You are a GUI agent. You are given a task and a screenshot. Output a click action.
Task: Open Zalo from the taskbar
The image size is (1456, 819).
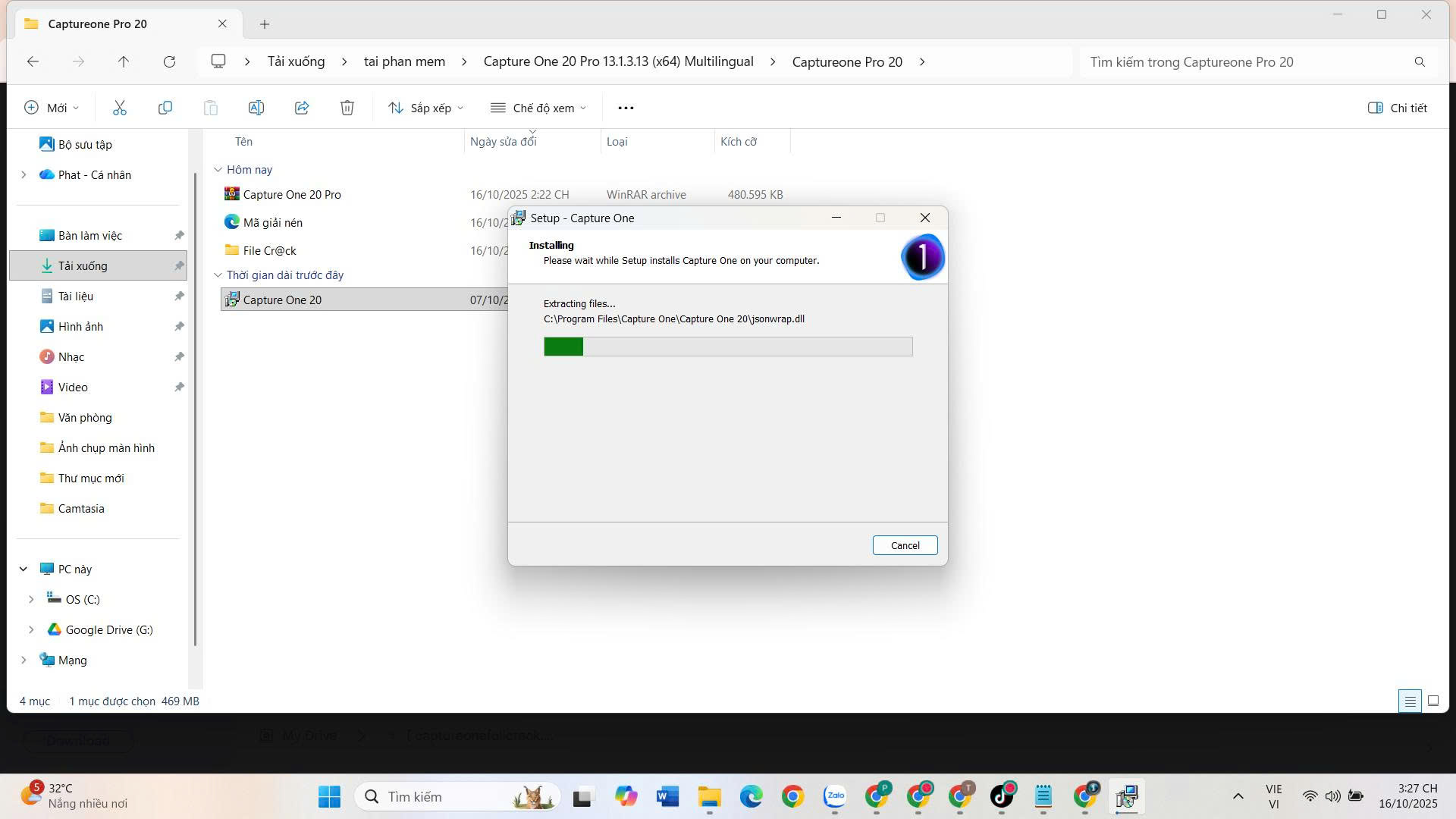pyautogui.click(x=835, y=796)
